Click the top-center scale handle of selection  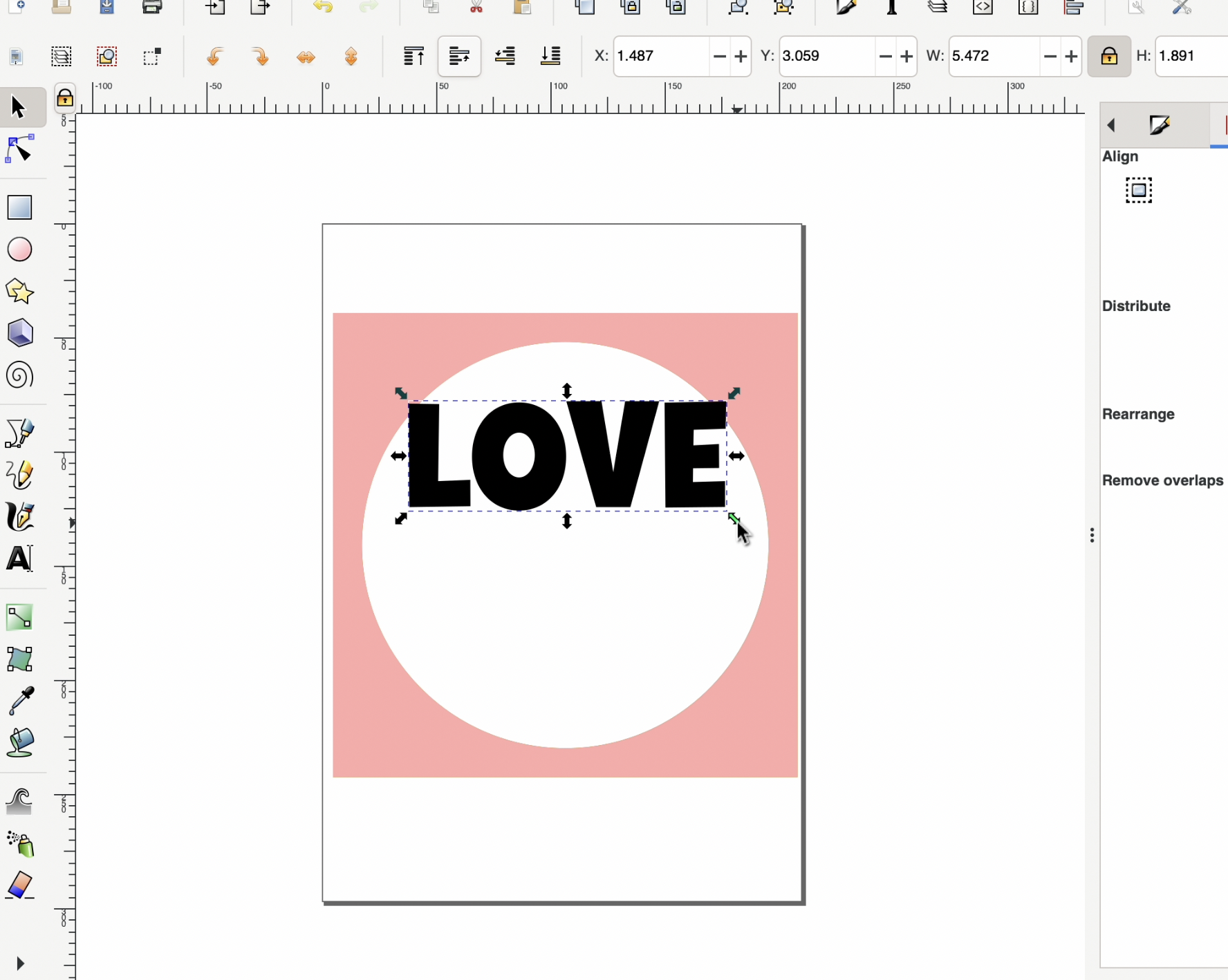567,391
